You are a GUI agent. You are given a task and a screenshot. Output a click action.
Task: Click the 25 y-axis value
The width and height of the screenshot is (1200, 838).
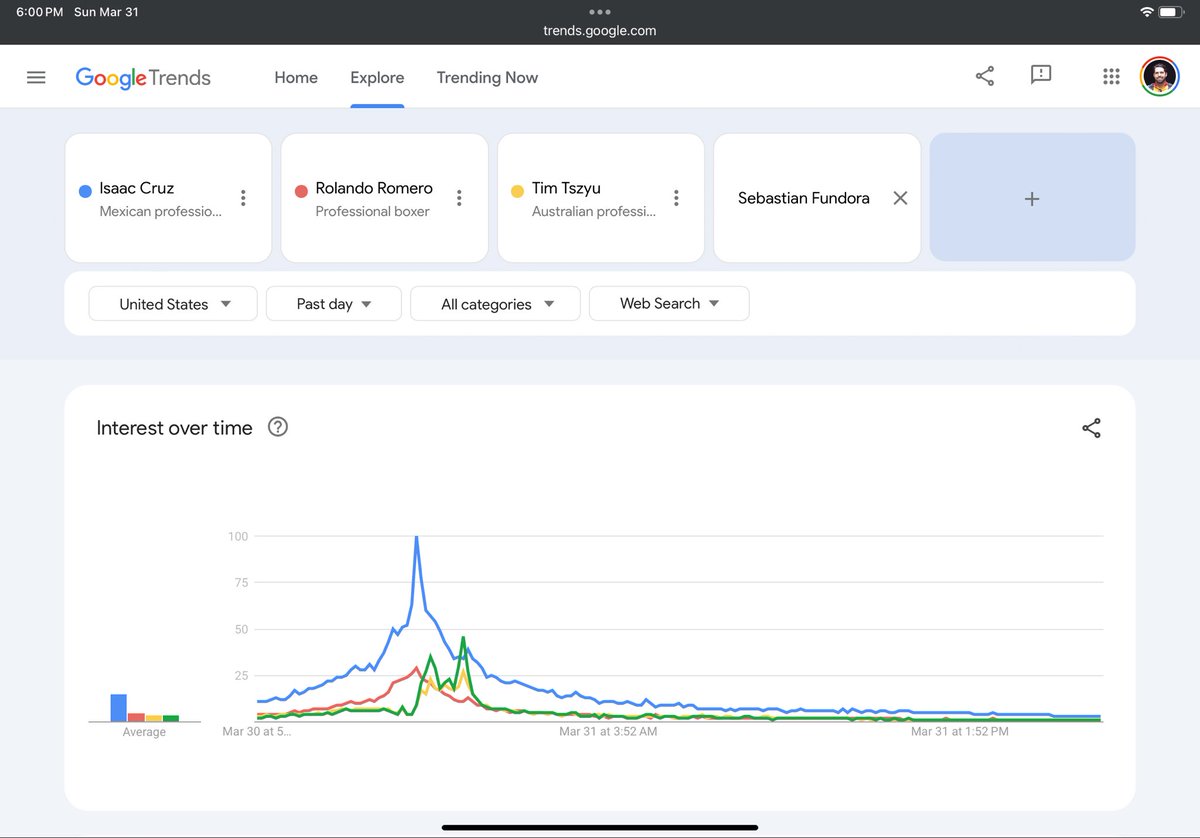241,676
